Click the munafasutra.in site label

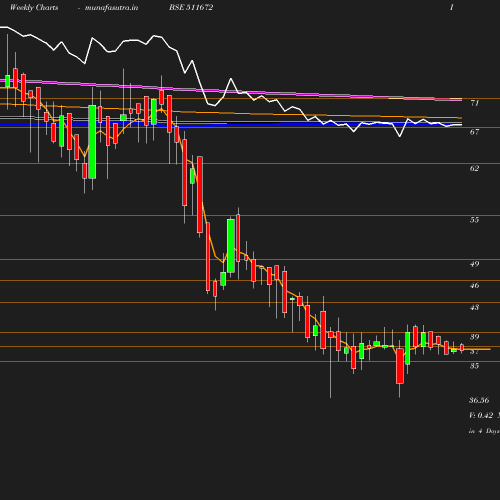pyautogui.click(x=111, y=8)
